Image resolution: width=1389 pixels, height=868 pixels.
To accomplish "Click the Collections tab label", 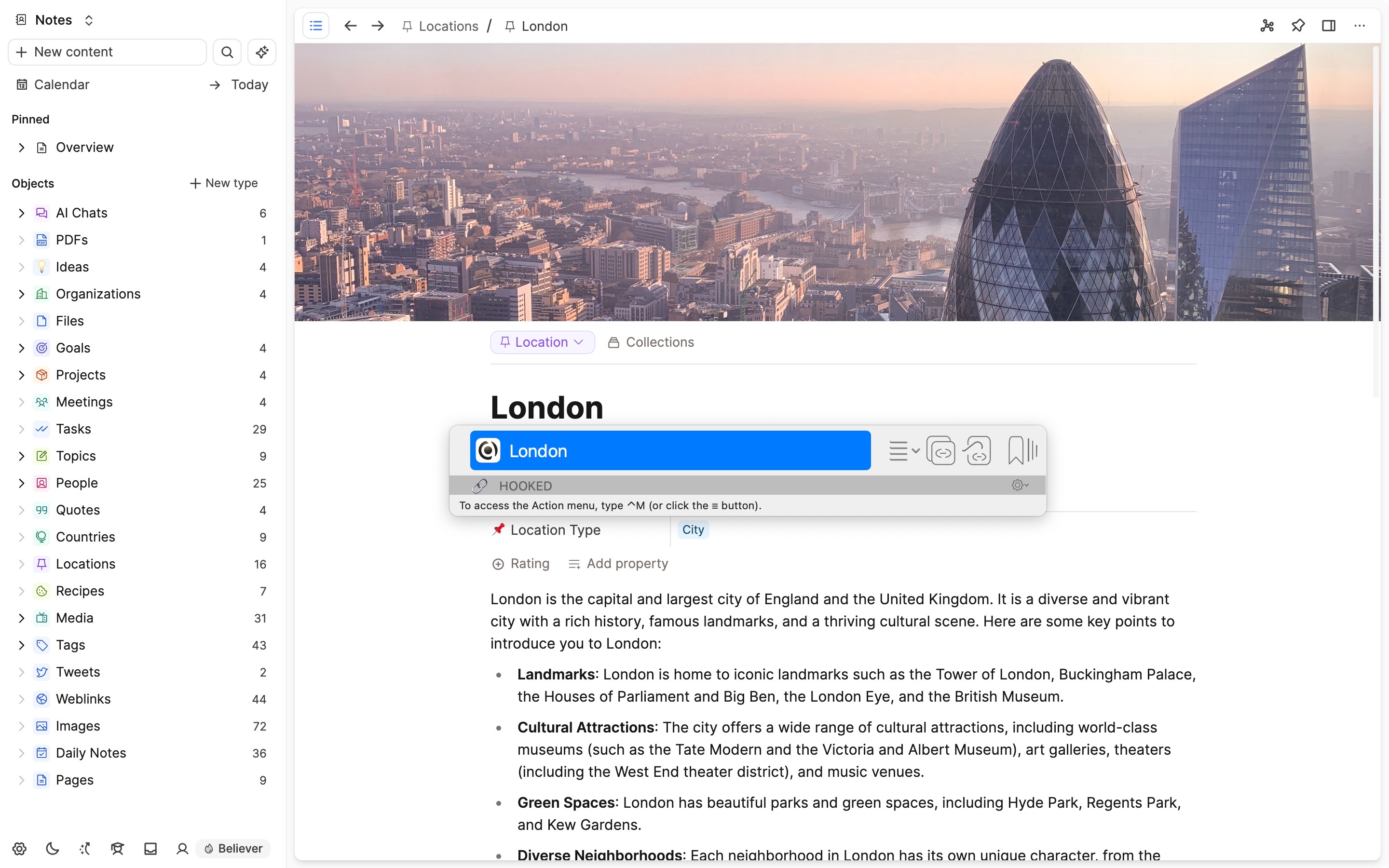I will coord(660,342).
